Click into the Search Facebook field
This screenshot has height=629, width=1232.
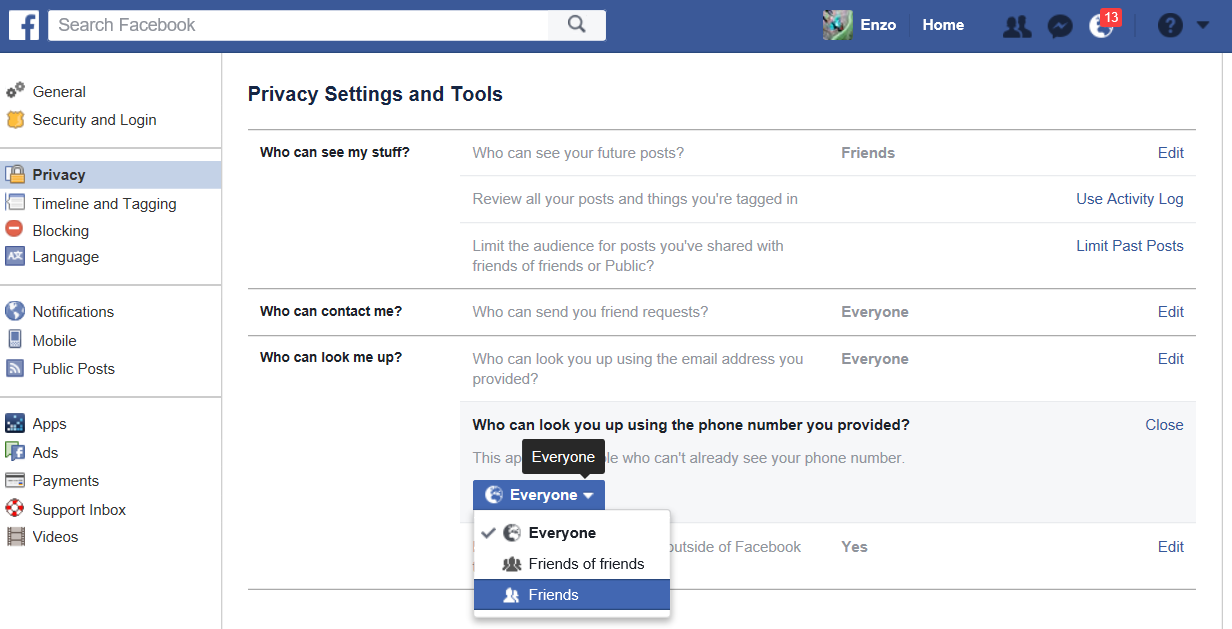(300, 25)
